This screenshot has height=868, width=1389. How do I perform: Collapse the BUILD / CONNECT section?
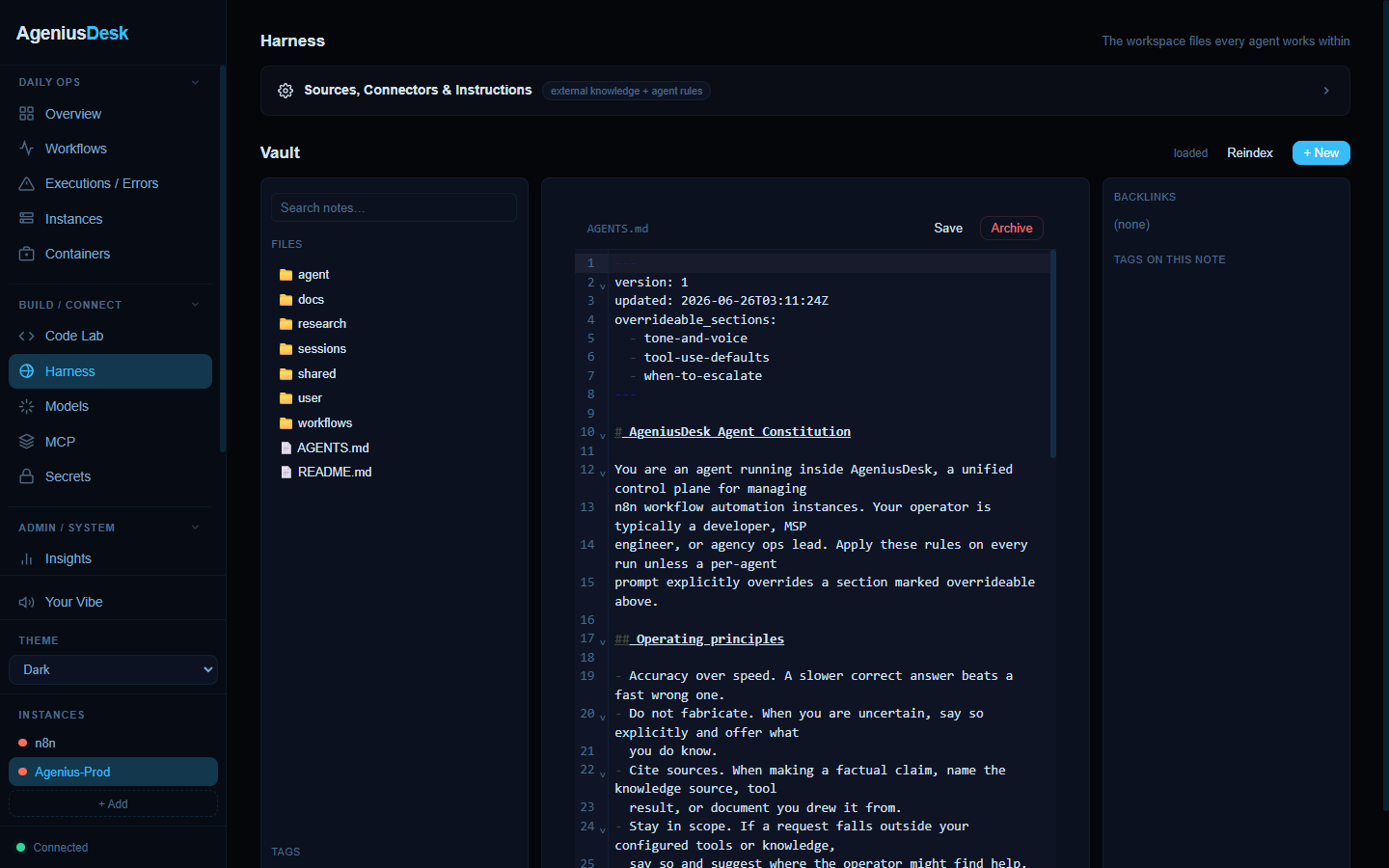click(x=195, y=305)
